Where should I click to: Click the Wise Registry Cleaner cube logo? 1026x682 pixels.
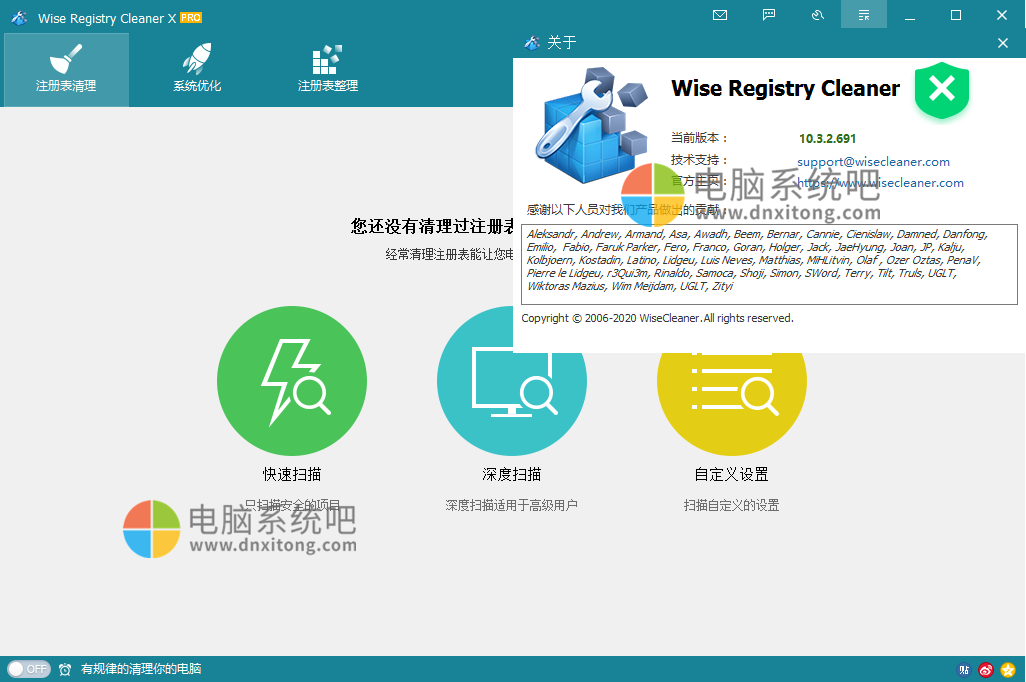pos(592,124)
